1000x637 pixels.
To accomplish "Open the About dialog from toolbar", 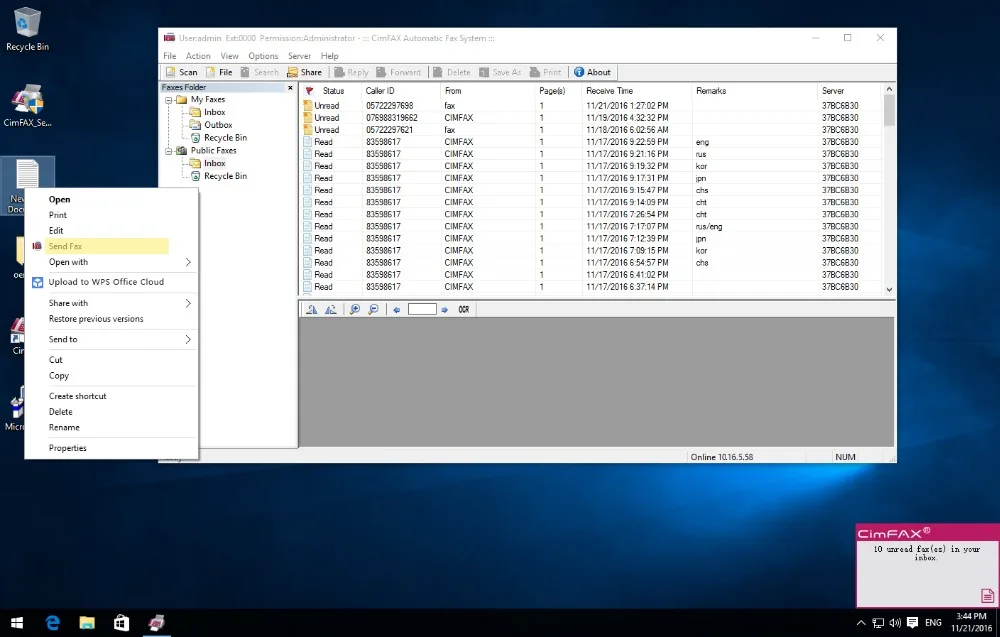I will pos(592,72).
